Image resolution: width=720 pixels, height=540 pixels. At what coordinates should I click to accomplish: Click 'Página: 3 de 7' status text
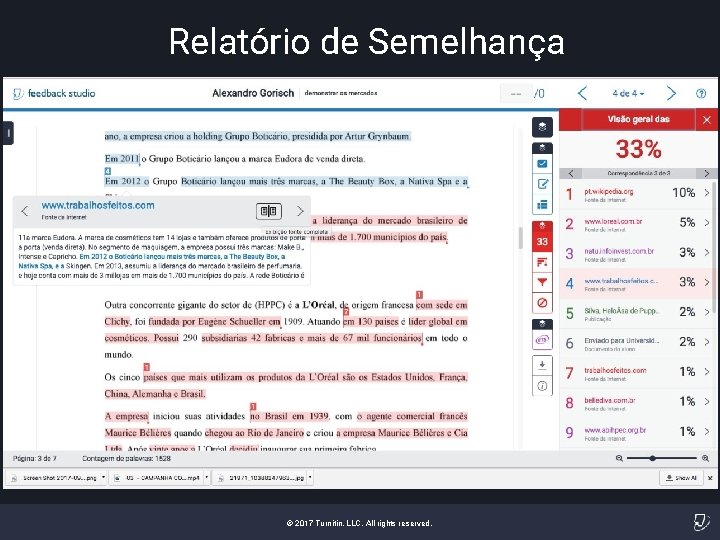(34, 458)
